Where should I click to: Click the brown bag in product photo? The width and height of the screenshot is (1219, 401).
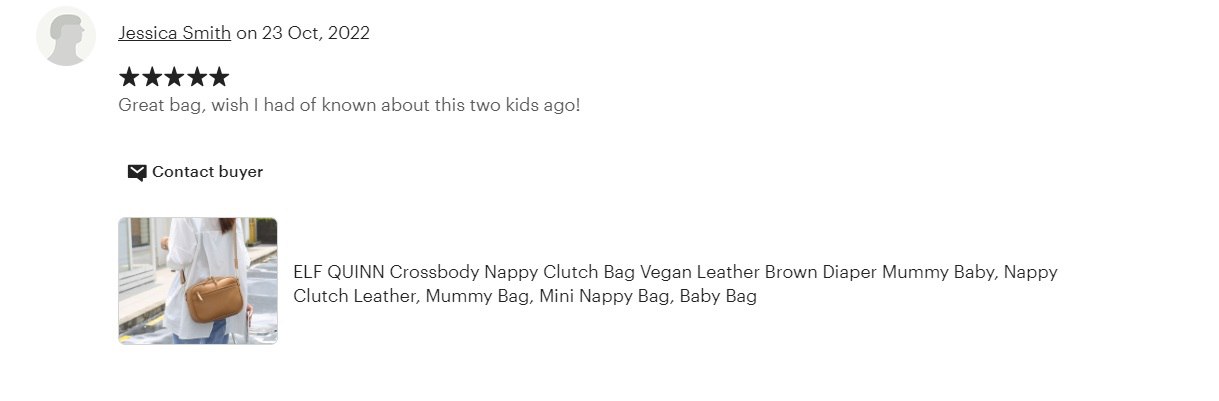pyautogui.click(x=214, y=298)
